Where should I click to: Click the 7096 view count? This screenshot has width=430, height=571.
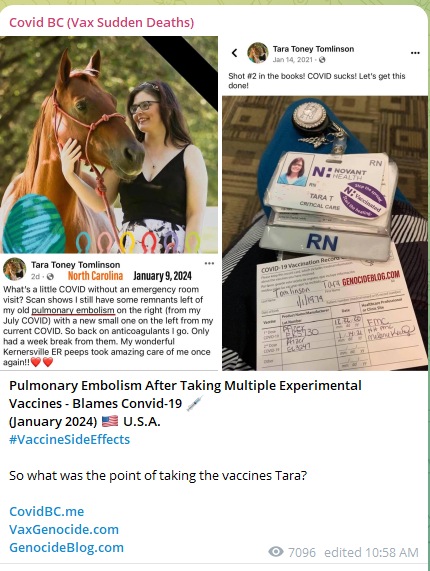coord(302,552)
